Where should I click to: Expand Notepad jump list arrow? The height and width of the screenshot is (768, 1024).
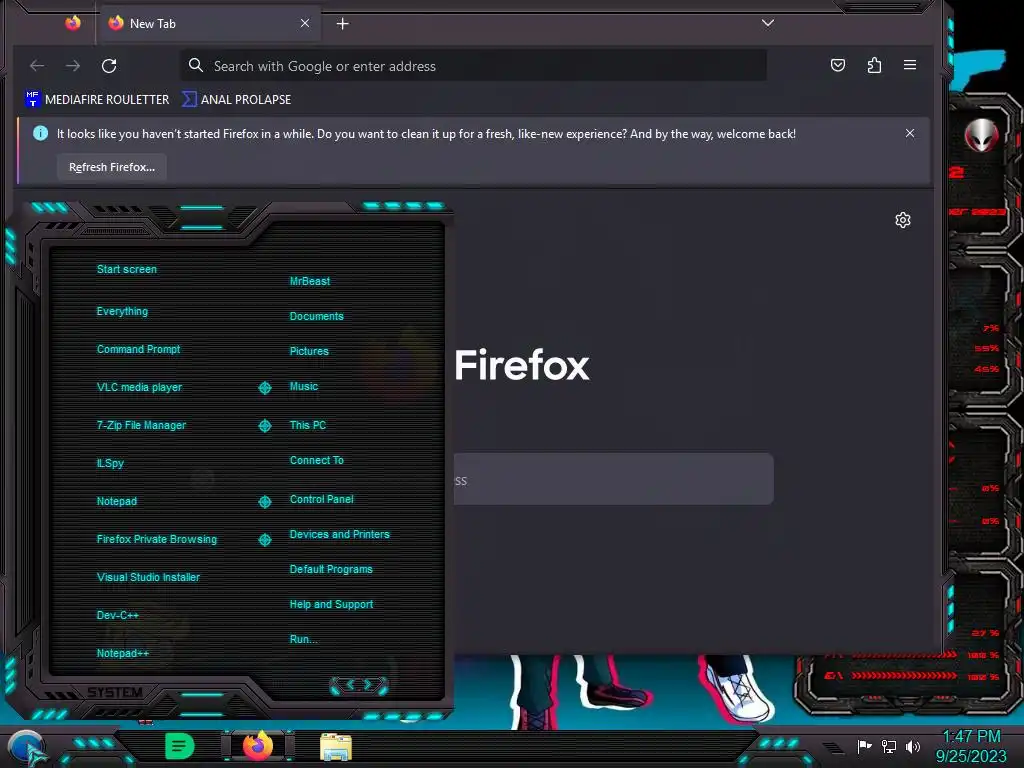click(265, 502)
